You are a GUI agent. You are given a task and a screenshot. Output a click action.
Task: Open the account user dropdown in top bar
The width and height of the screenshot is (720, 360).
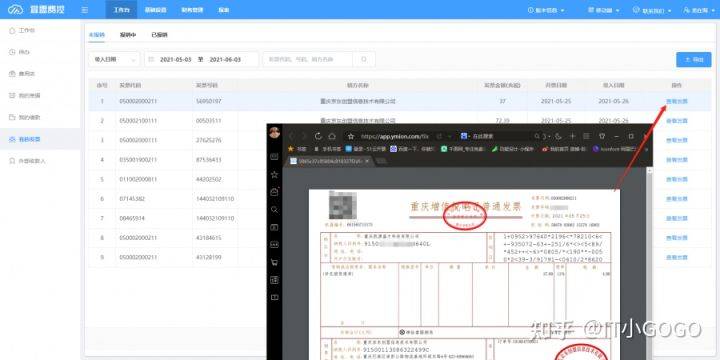[x=696, y=10]
